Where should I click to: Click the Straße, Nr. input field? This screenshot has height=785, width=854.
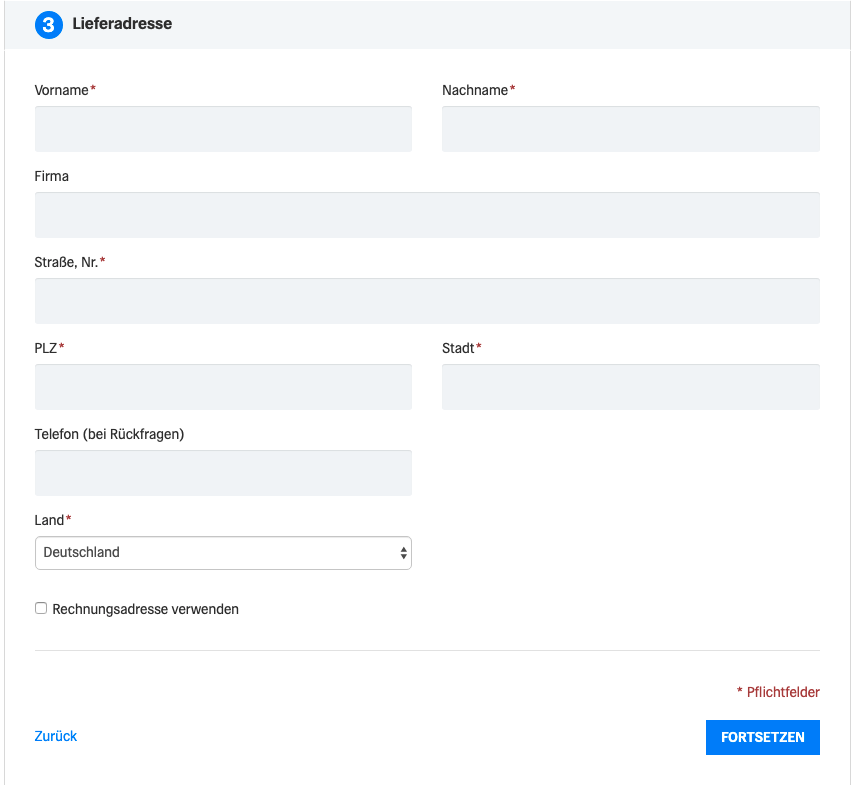pos(427,301)
